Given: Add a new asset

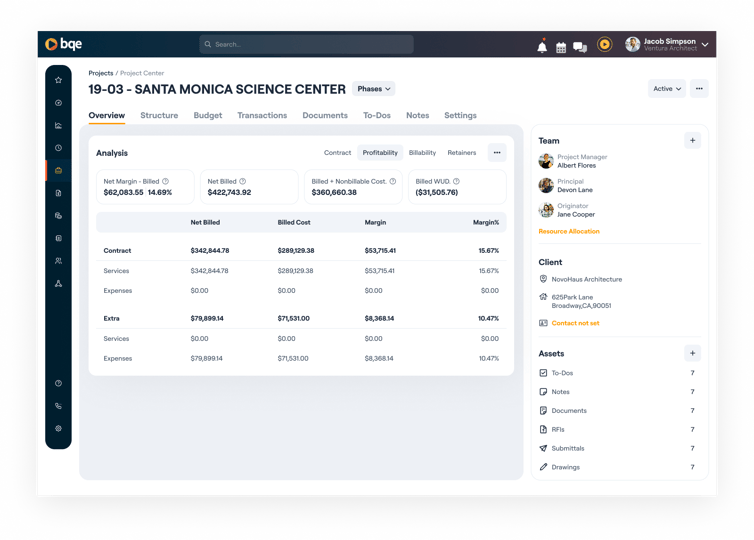Looking at the screenshot, I should (x=692, y=353).
